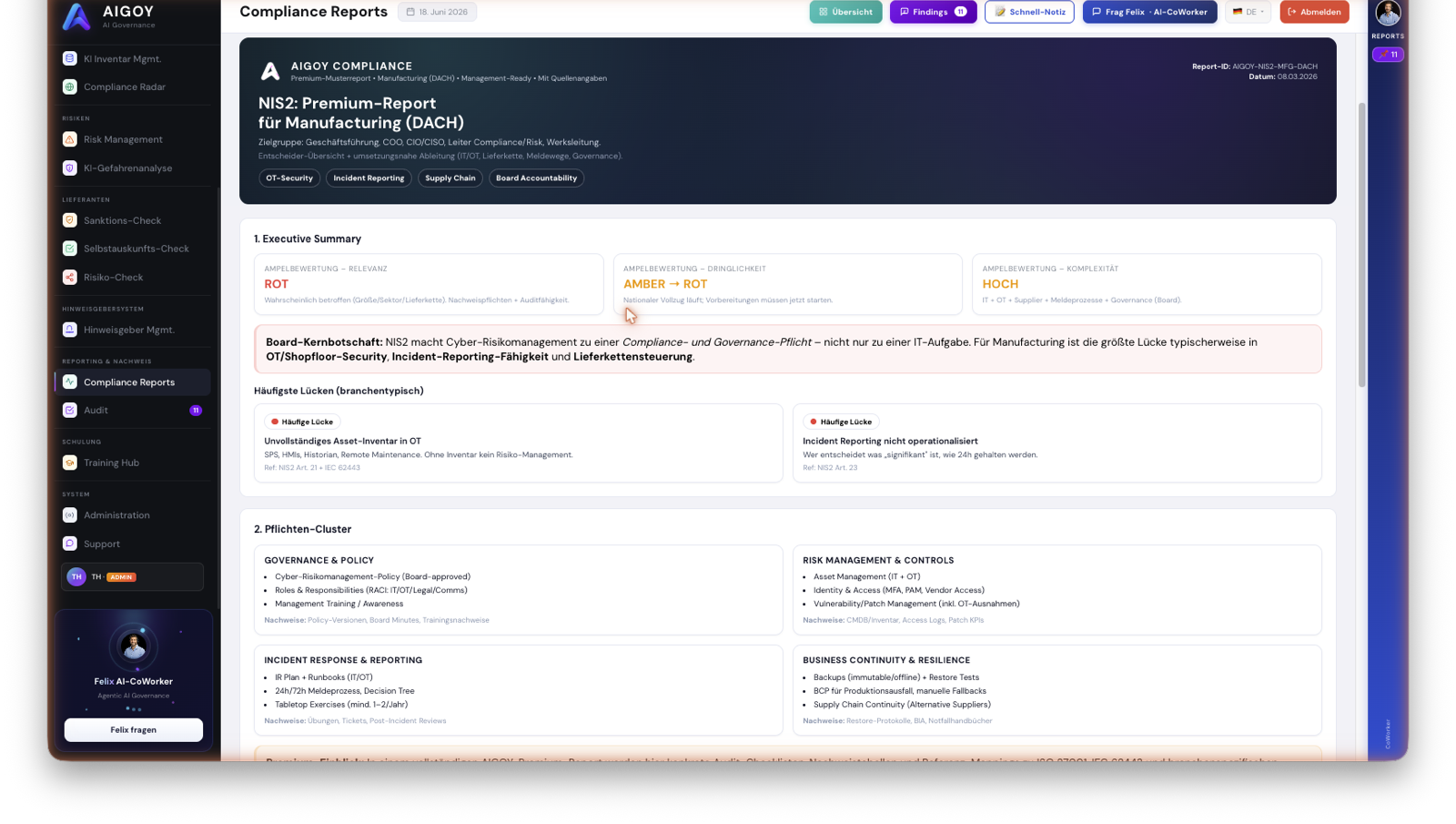Create a Schnell-Notiz
Viewport: 1456px width, 824px height.
[1029, 12]
